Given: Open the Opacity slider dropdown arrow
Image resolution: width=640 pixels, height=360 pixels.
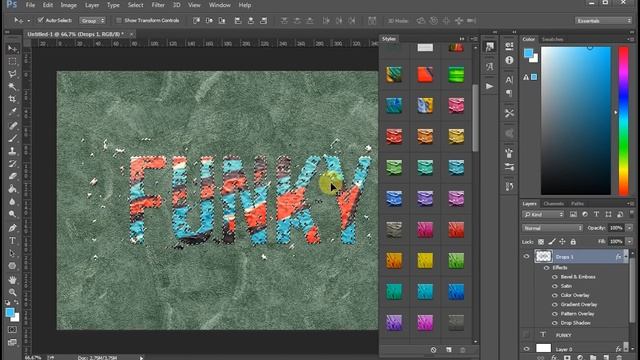Looking at the screenshot, I should click(x=629, y=228).
